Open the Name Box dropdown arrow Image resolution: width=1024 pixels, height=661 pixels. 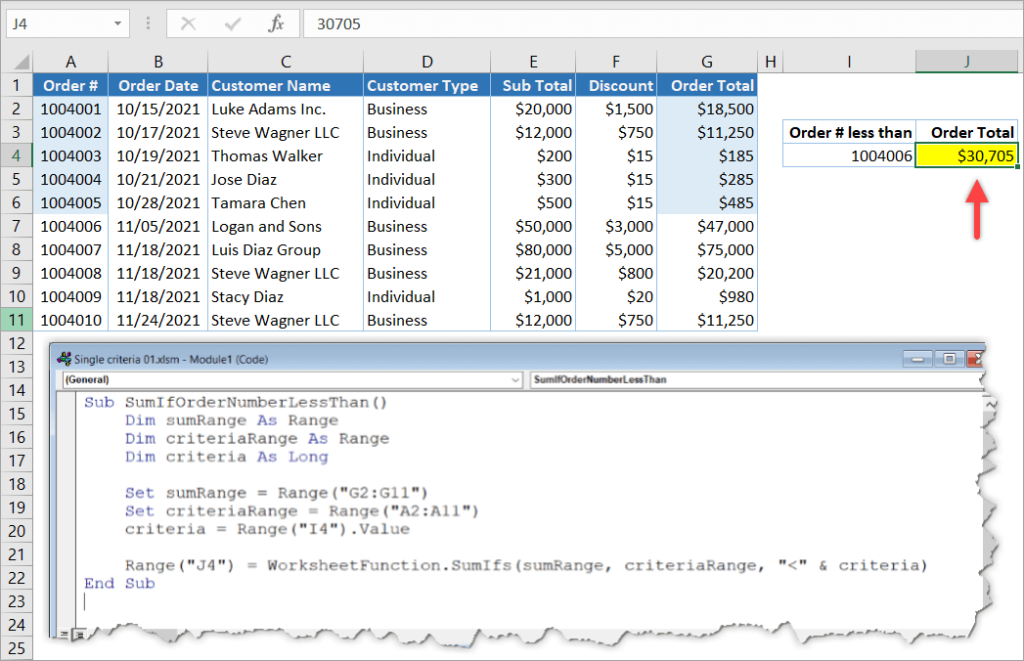(118, 24)
